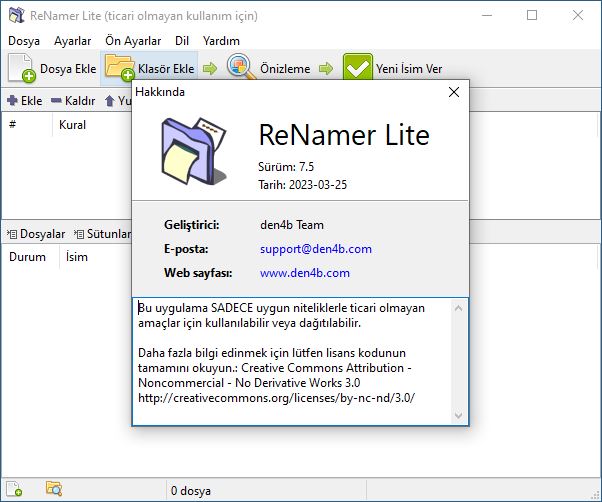602x502 pixels.
Task: Click the Tarih: 2023-03-25 date text
Action: click(x=303, y=185)
